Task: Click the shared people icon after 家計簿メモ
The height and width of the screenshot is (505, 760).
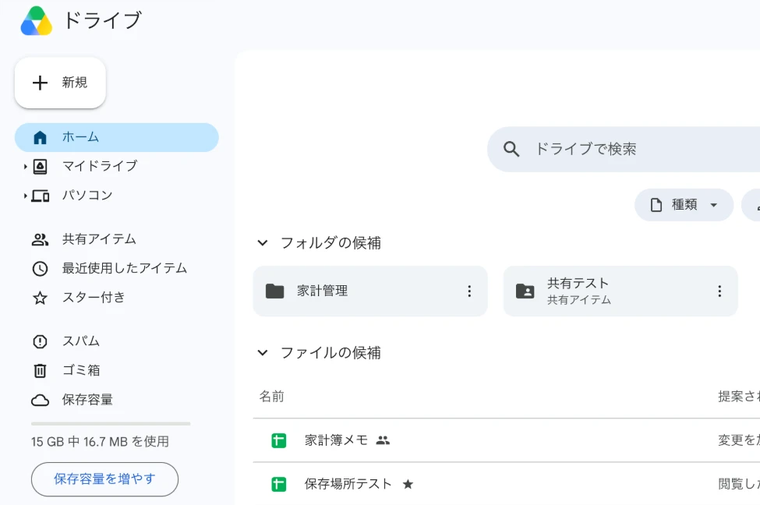Action: 383,441
